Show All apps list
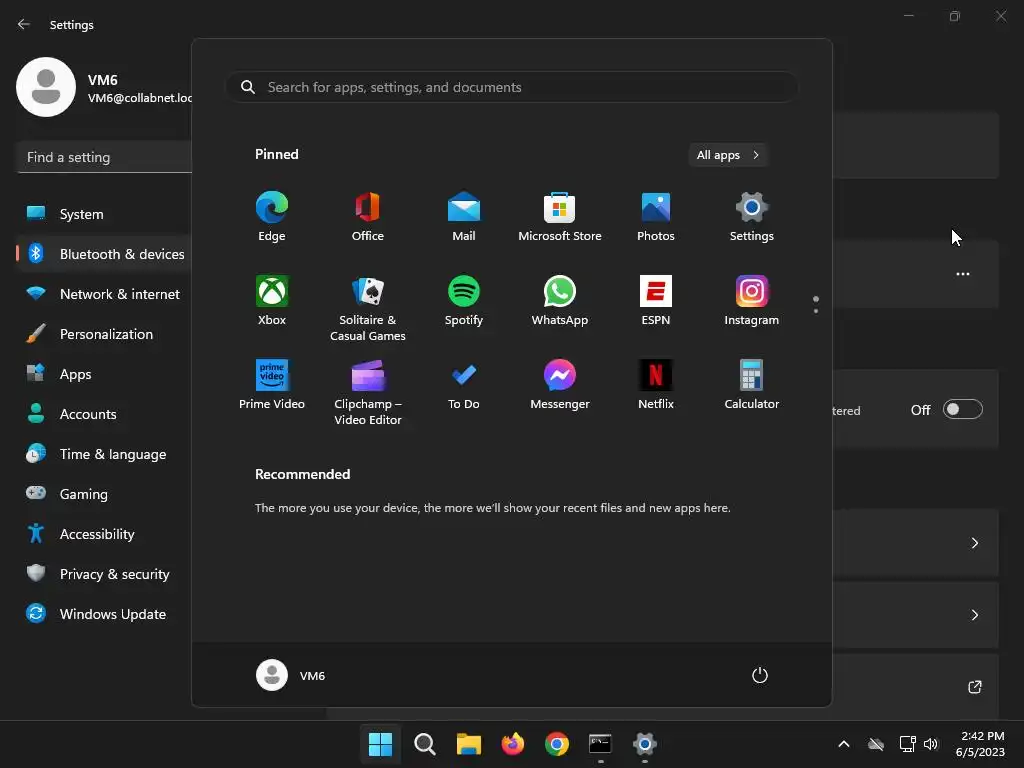The height and width of the screenshot is (768, 1024). (728, 155)
